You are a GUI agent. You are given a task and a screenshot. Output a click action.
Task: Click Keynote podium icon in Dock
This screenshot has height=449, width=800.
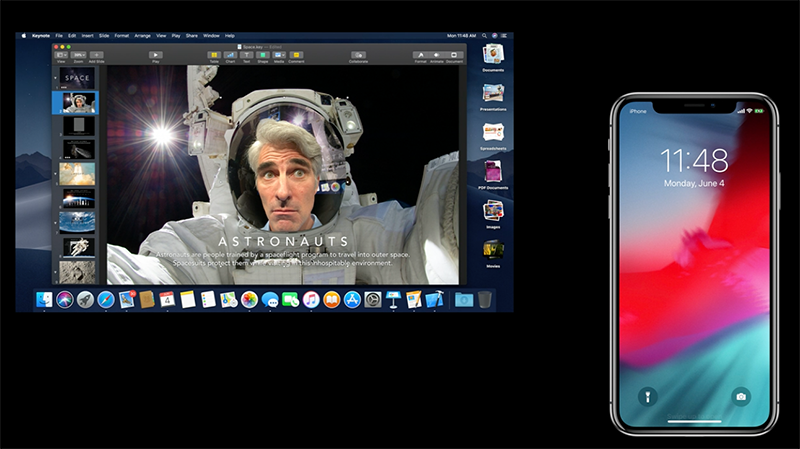[393, 300]
